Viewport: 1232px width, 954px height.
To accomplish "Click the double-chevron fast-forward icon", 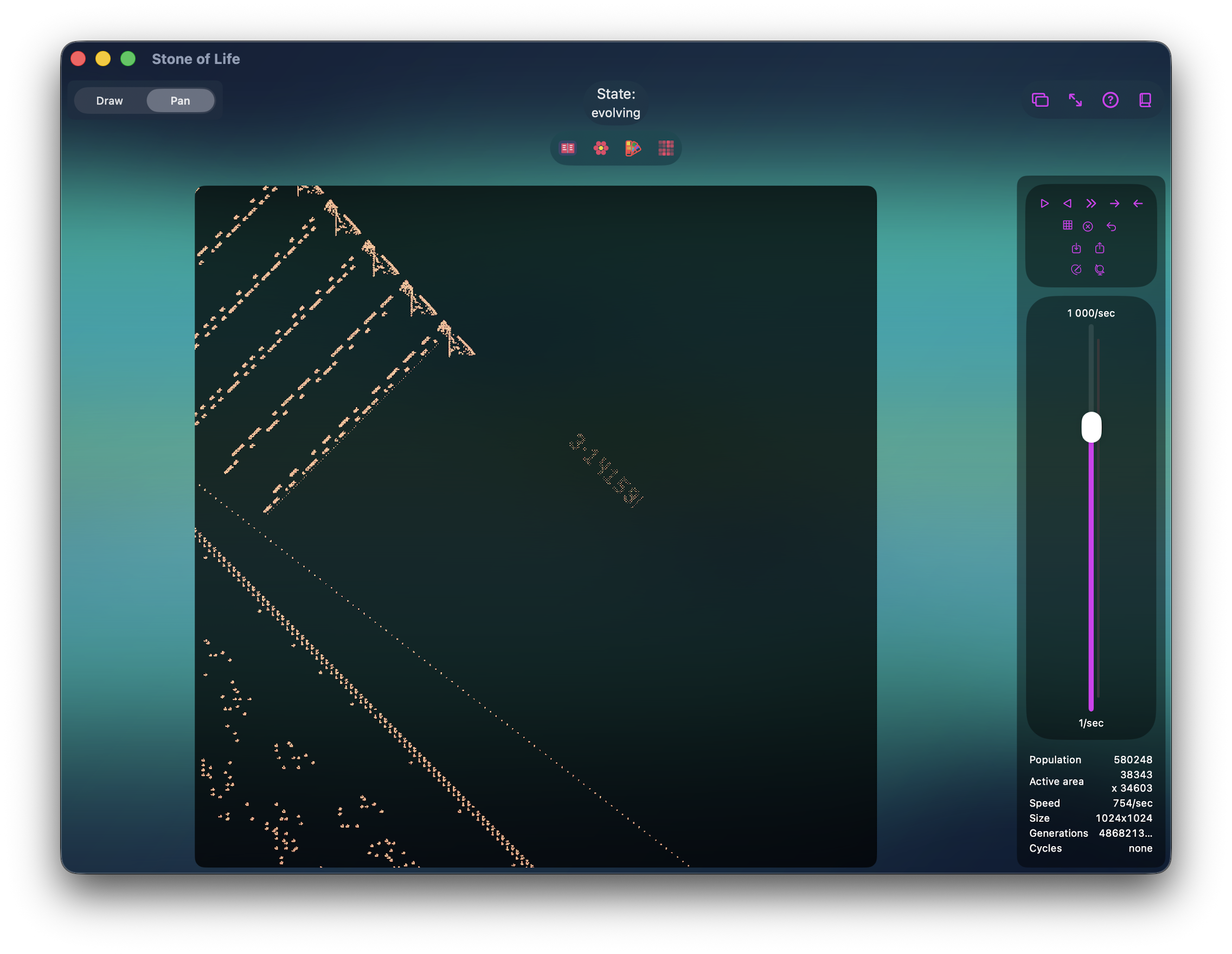I will [x=1091, y=204].
